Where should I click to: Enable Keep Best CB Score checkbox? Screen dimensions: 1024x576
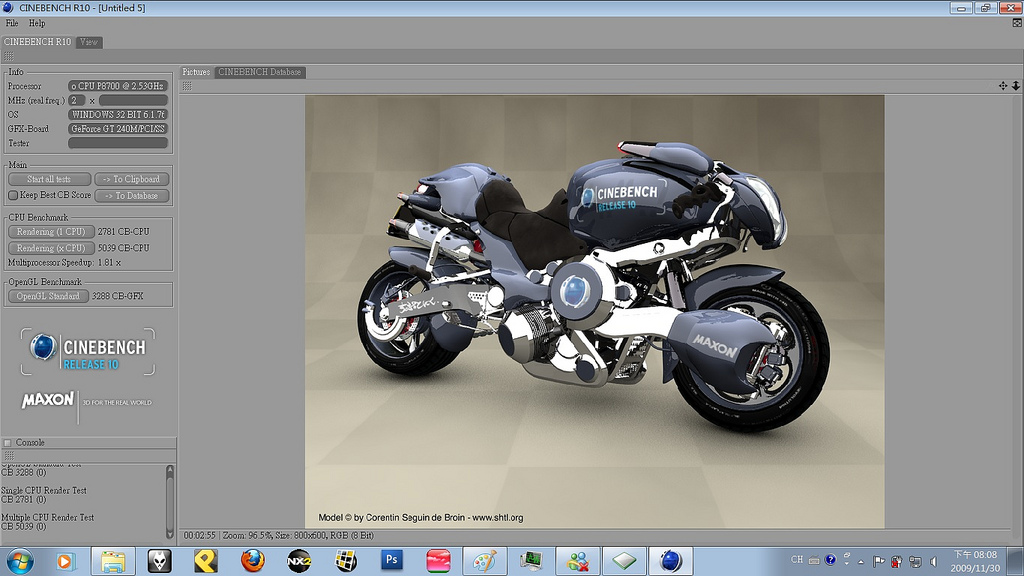point(12,195)
